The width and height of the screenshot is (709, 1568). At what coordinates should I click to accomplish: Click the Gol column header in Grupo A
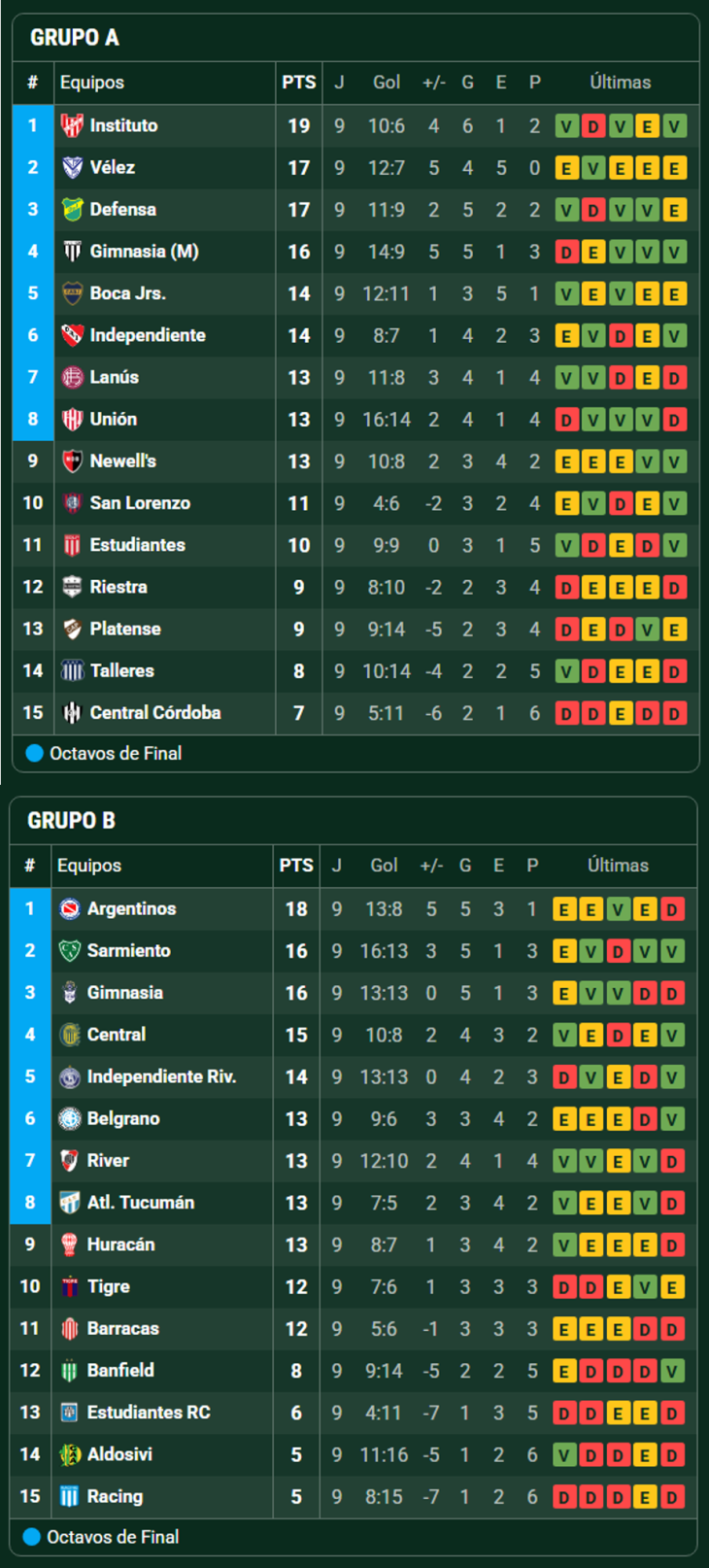[x=387, y=83]
